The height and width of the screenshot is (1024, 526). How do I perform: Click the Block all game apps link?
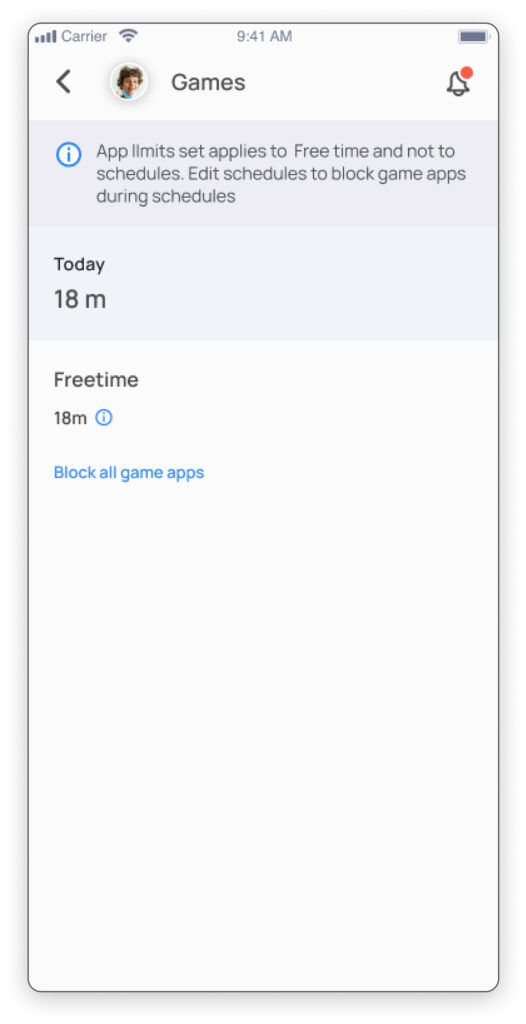[129, 472]
